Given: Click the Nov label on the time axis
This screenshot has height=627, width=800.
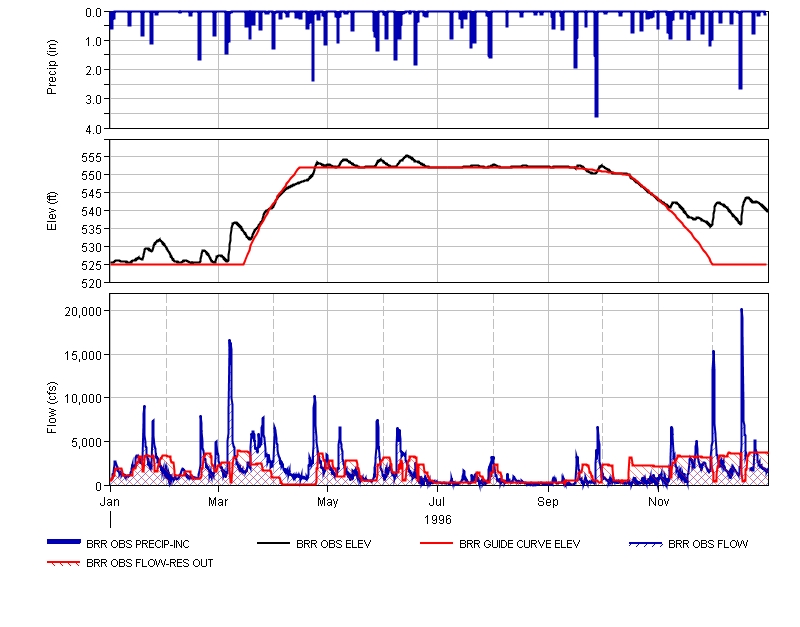Looking at the screenshot, I should click(x=658, y=499).
